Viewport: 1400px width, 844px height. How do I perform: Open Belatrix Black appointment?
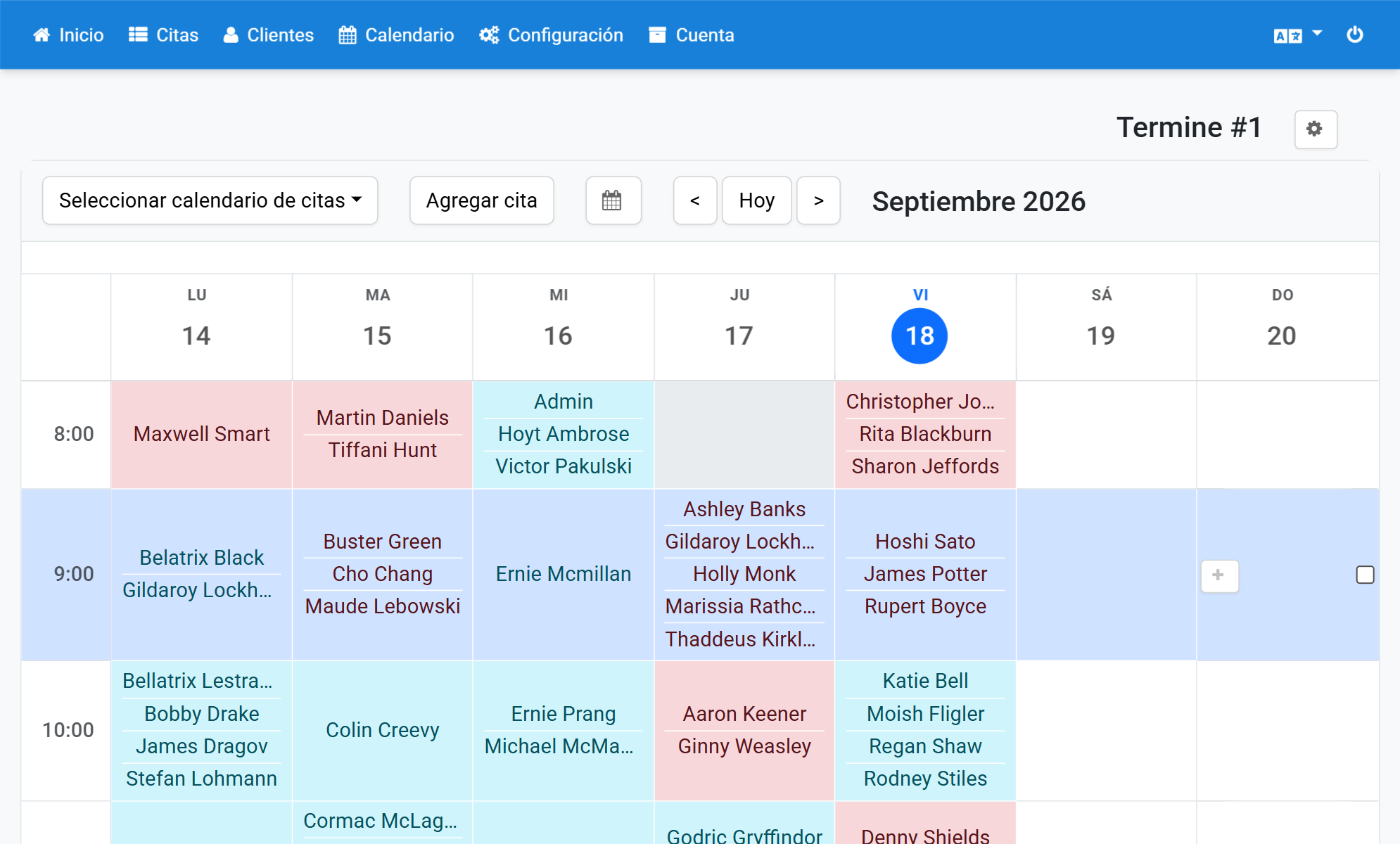click(201, 558)
